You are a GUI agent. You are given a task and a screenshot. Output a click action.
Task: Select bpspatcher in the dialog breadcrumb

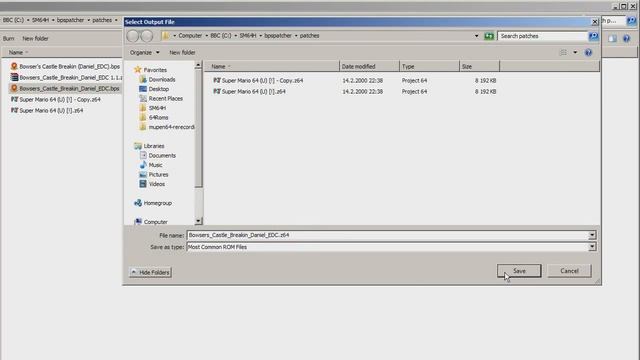coord(278,36)
